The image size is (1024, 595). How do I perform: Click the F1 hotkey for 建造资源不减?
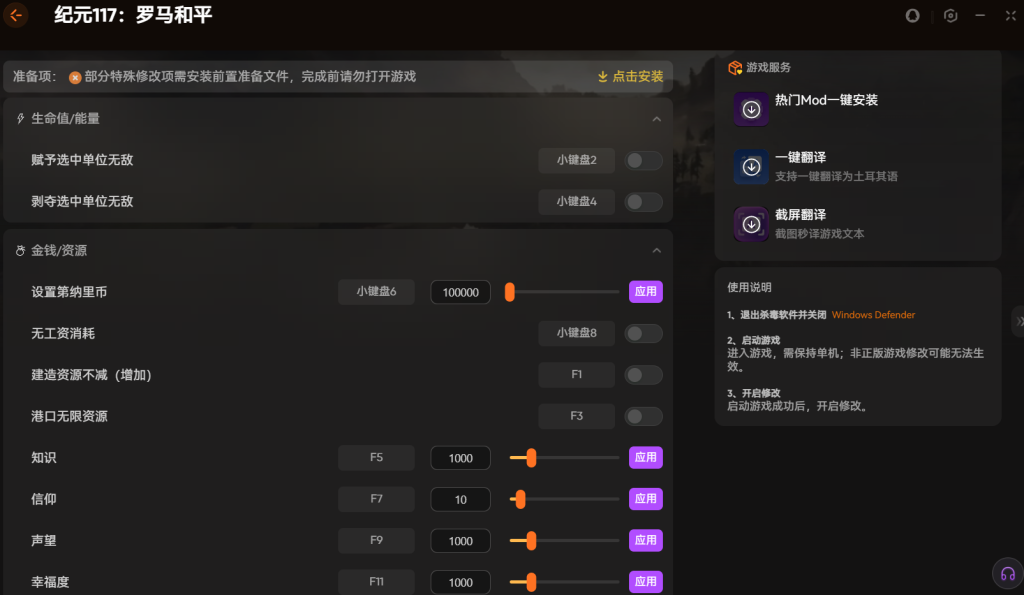pyautogui.click(x=576, y=375)
